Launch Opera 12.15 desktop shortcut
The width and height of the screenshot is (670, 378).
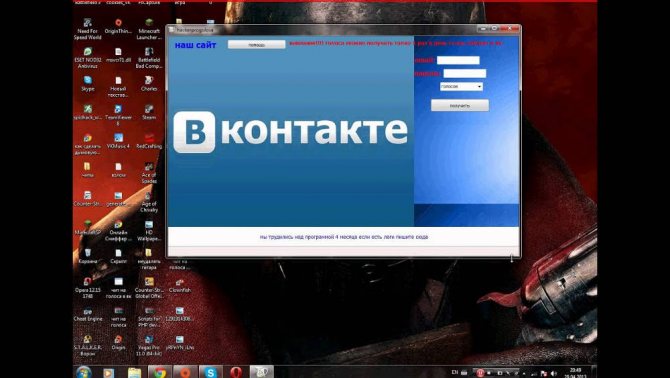(x=88, y=288)
